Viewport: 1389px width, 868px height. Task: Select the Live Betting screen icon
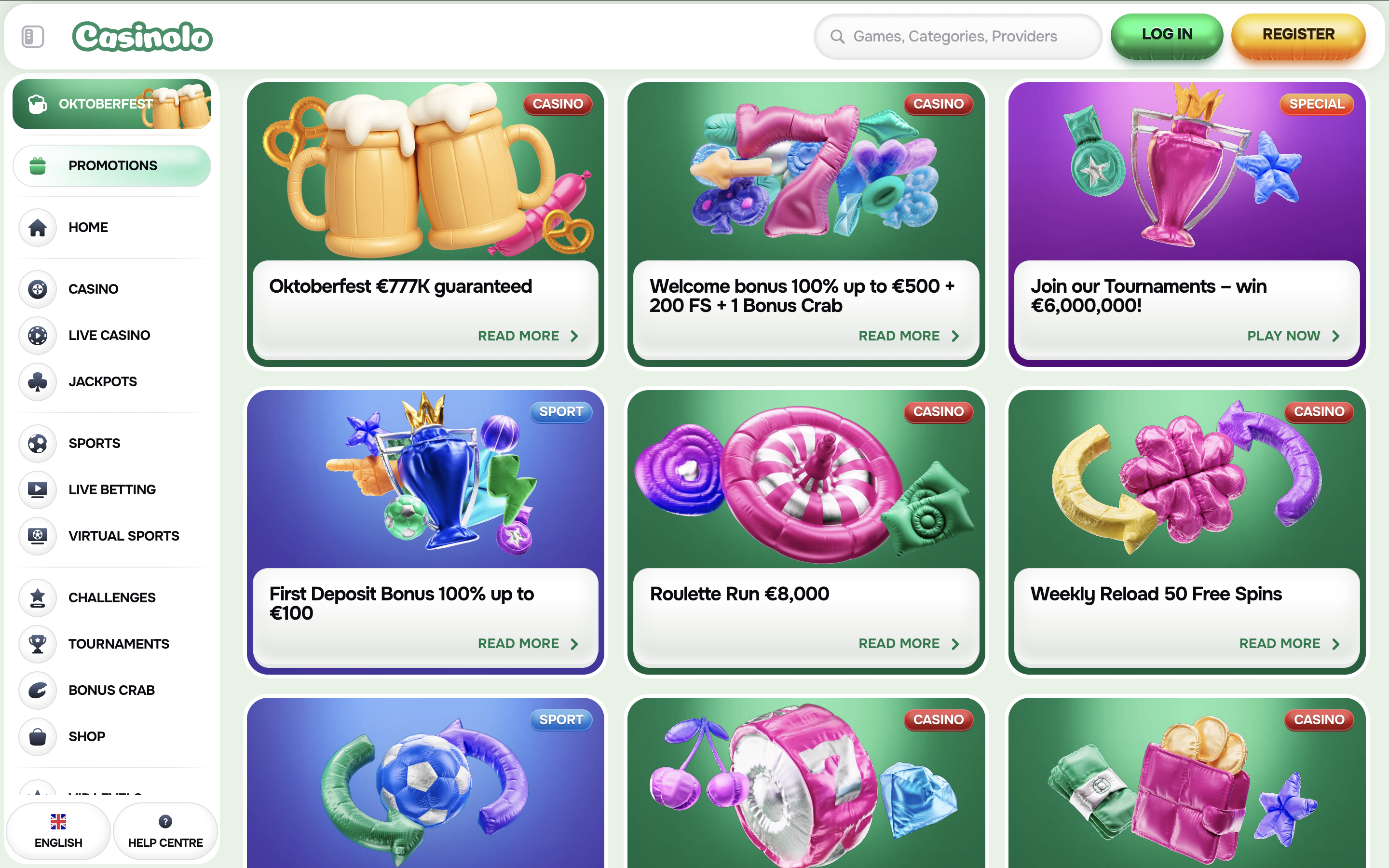click(x=38, y=489)
